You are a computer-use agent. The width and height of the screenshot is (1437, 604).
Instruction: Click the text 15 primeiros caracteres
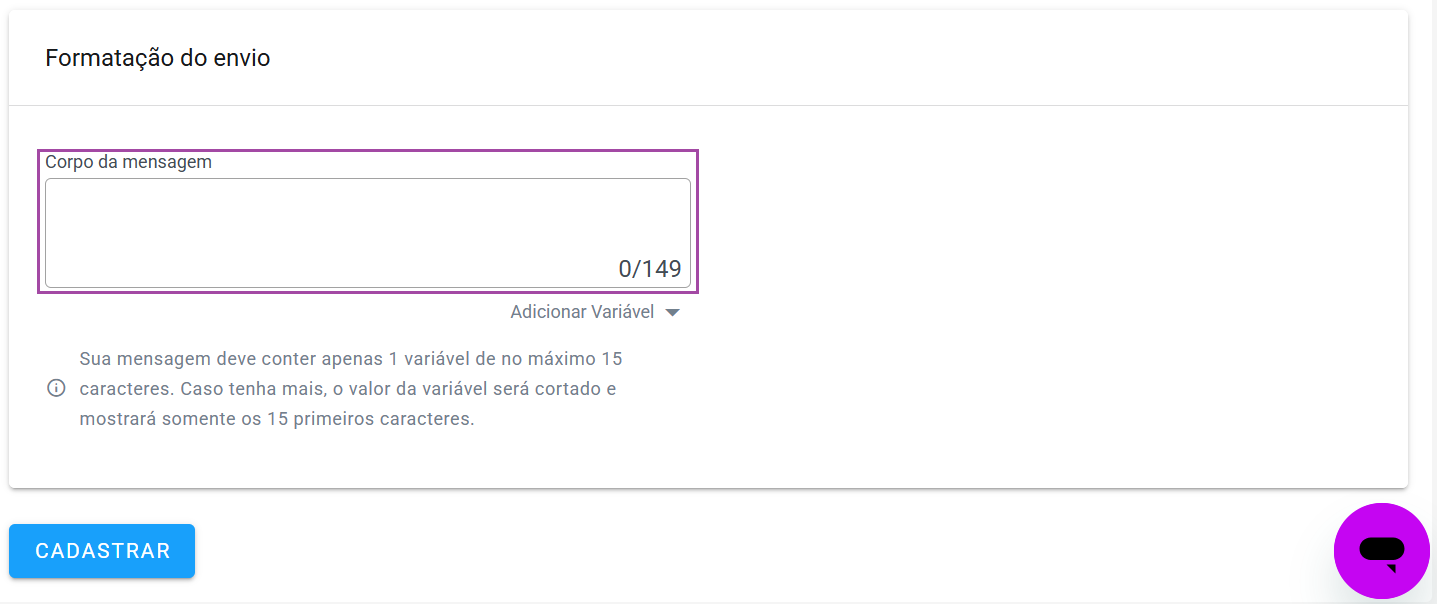click(x=370, y=419)
